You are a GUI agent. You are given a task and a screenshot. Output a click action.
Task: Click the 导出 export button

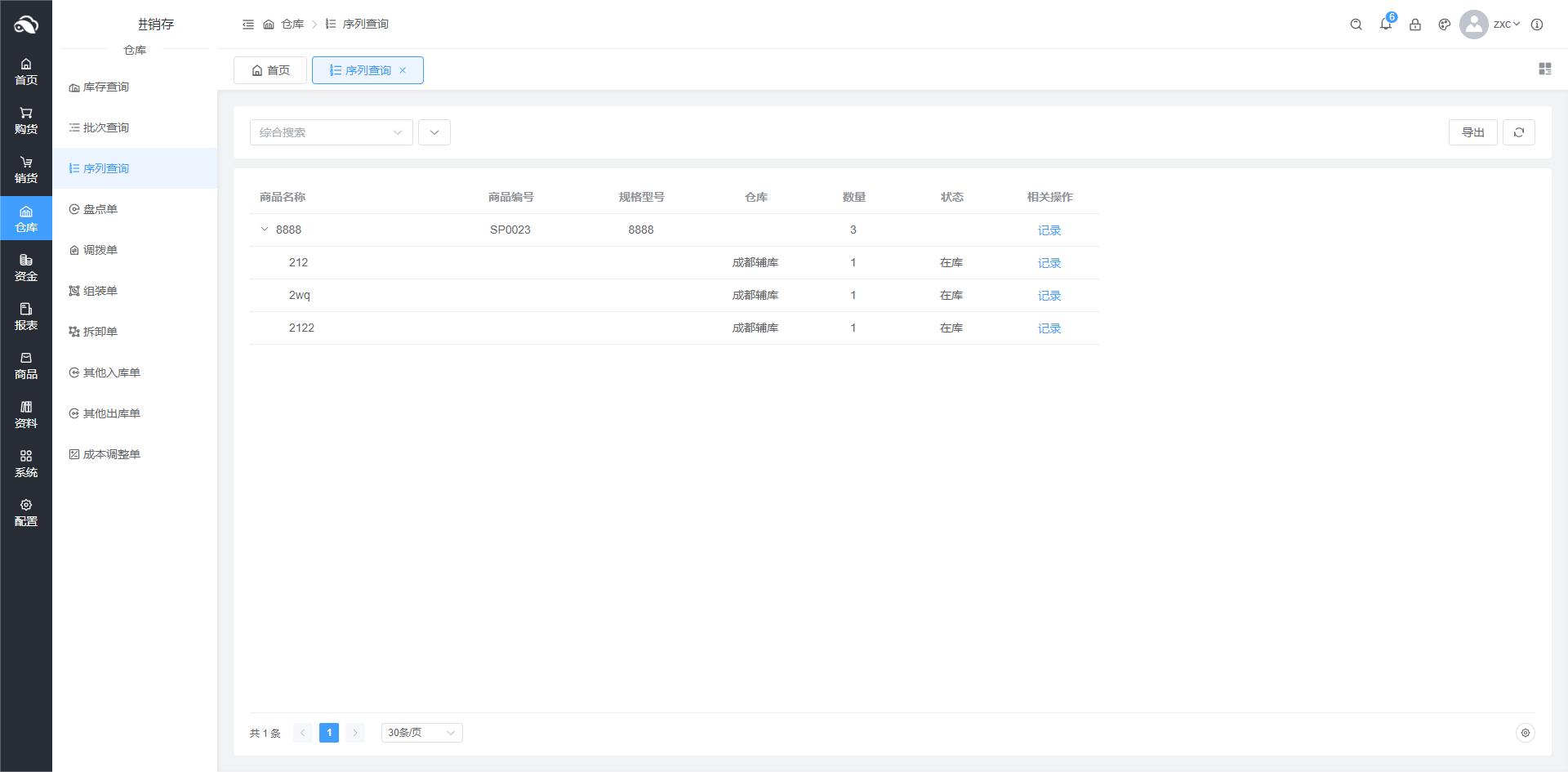tap(1472, 132)
